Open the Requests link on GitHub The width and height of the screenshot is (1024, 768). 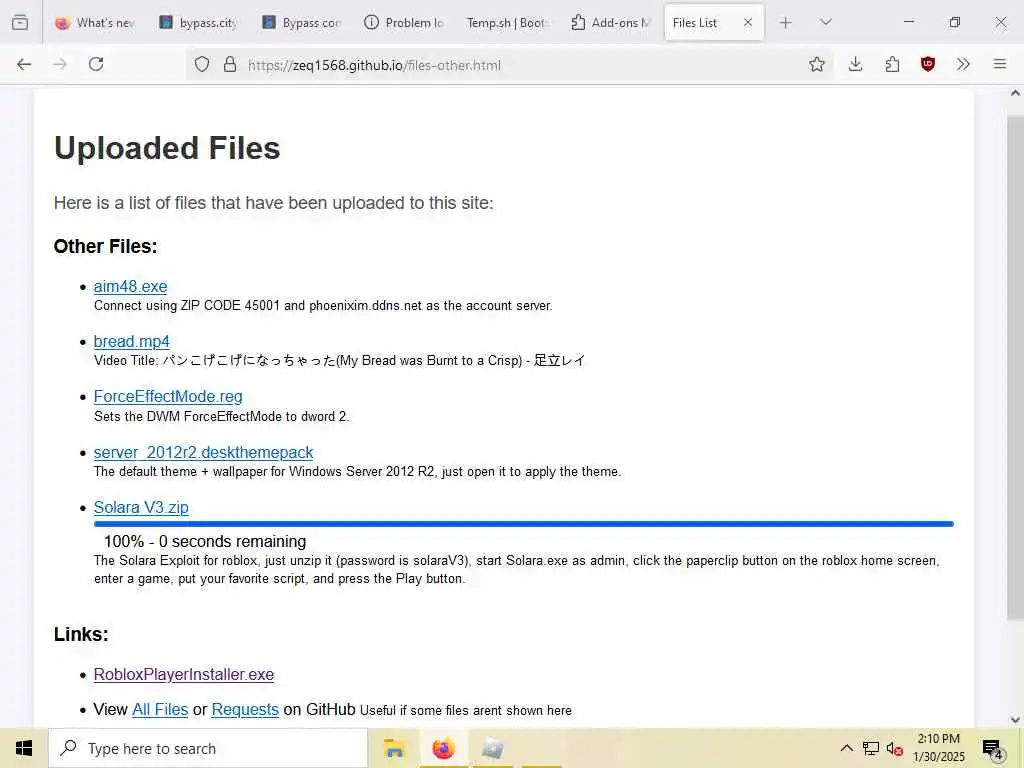[245, 709]
